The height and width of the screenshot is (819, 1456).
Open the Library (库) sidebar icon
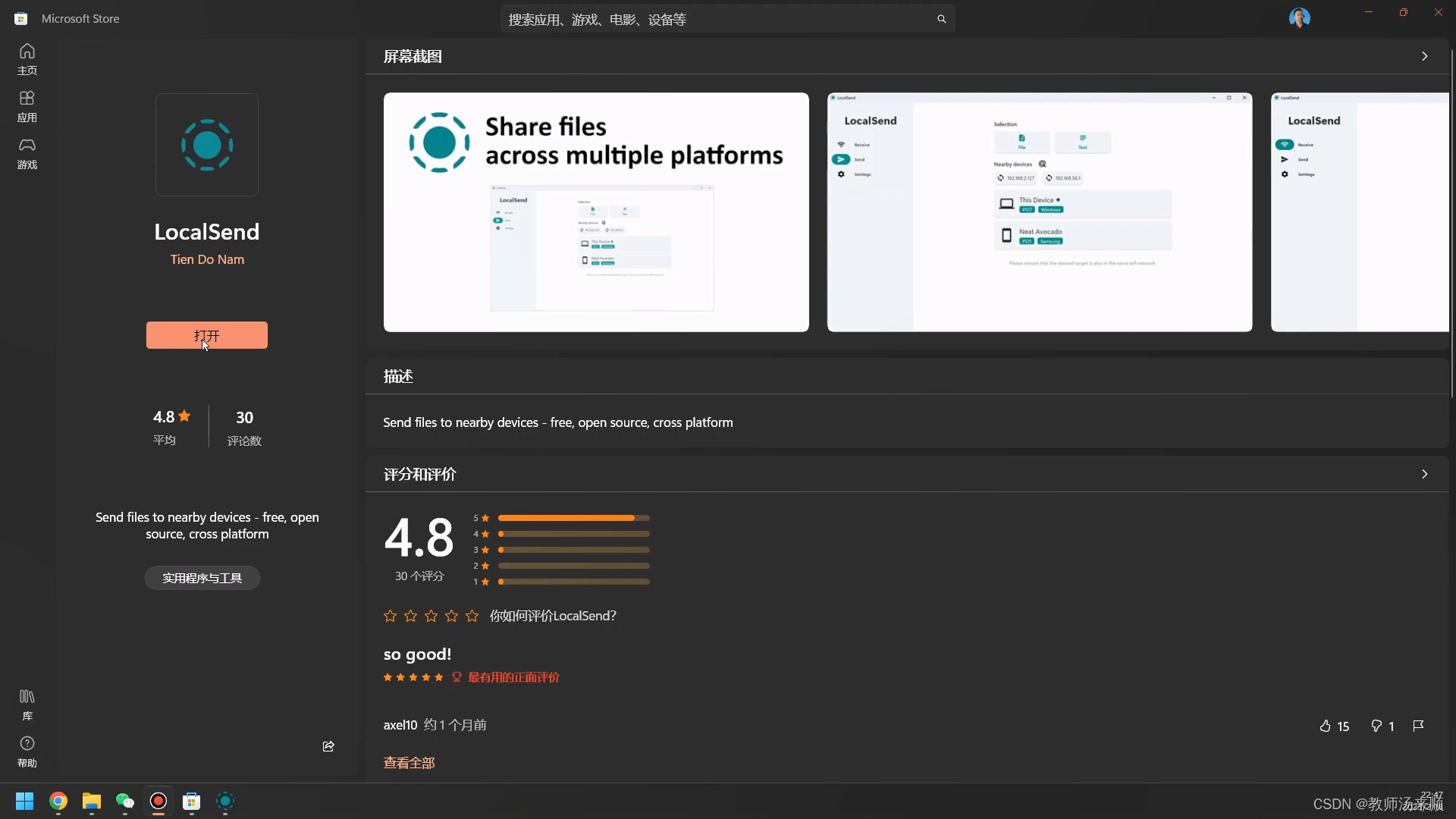tap(27, 704)
